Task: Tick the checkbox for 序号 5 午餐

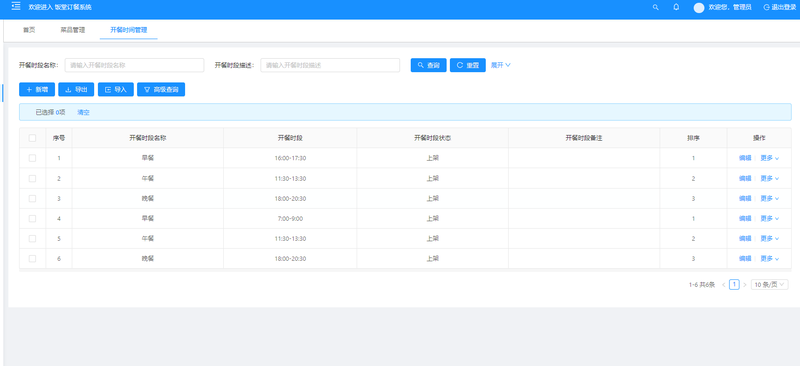Action: 33,238
